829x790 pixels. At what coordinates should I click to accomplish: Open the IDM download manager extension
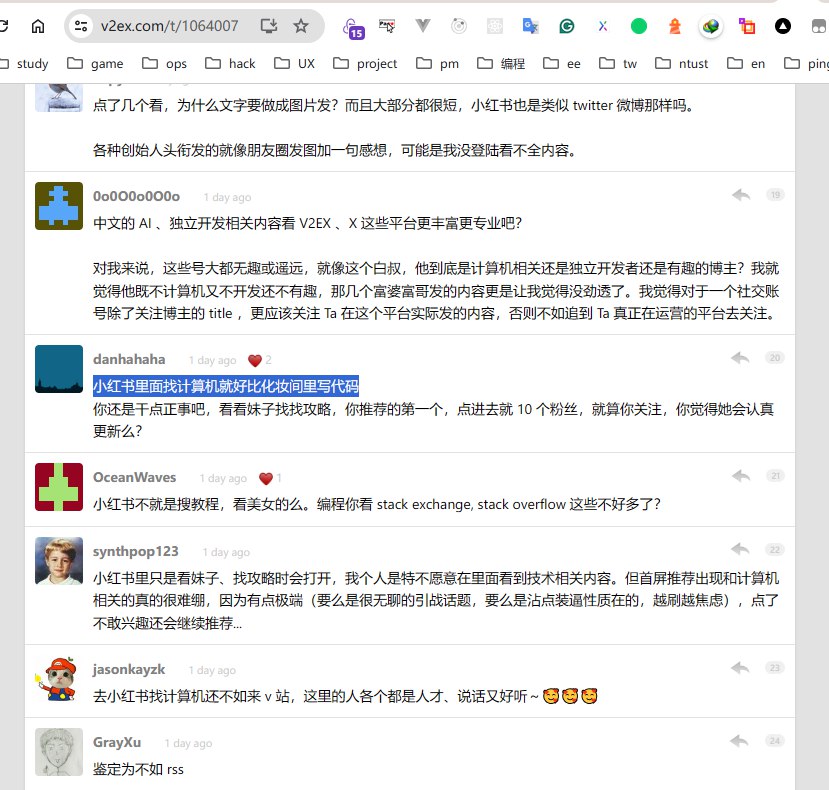[x=710, y=27]
